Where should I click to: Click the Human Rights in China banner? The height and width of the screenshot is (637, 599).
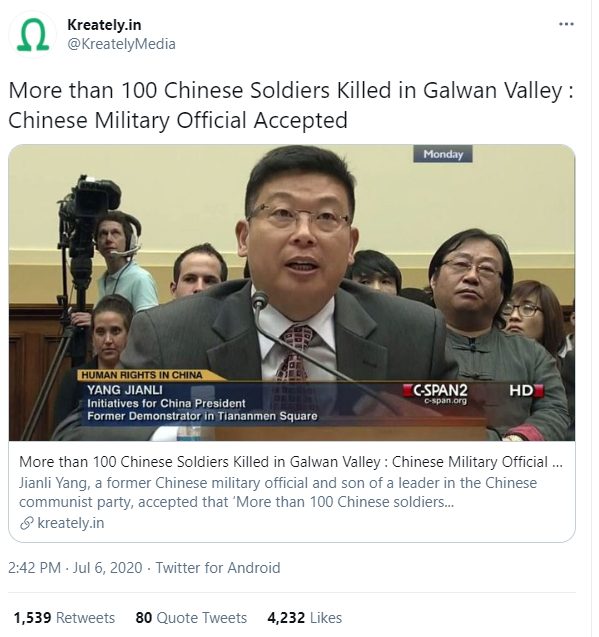tap(142, 375)
